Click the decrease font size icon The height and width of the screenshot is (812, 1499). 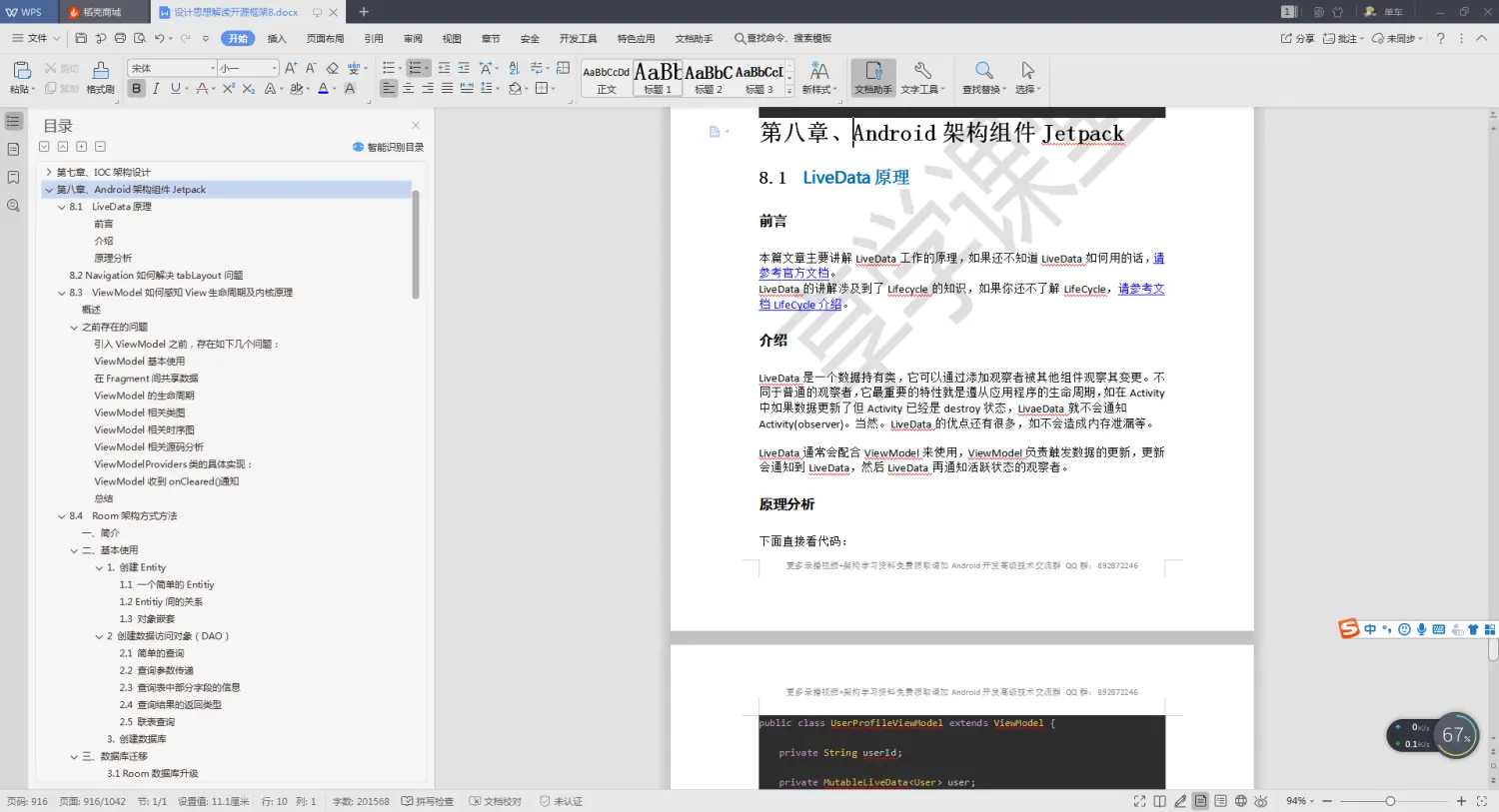click(x=311, y=68)
